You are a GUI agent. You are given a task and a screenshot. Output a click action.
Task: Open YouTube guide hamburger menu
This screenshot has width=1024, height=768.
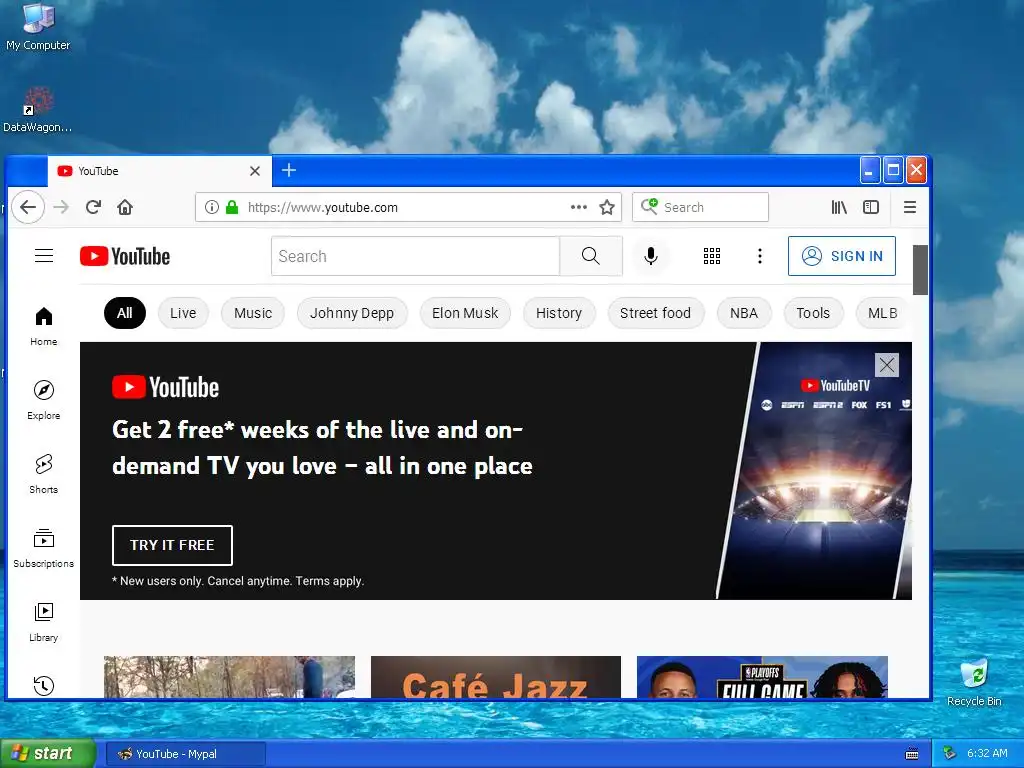(44, 255)
